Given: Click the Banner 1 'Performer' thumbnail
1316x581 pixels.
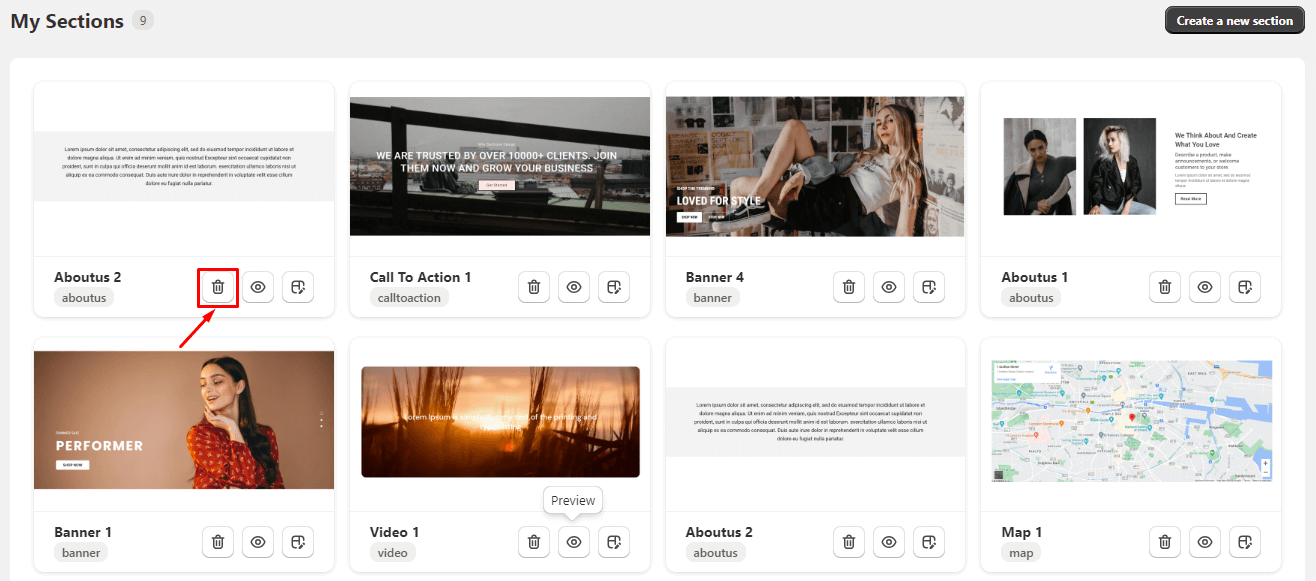Looking at the screenshot, I should click(184, 420).
